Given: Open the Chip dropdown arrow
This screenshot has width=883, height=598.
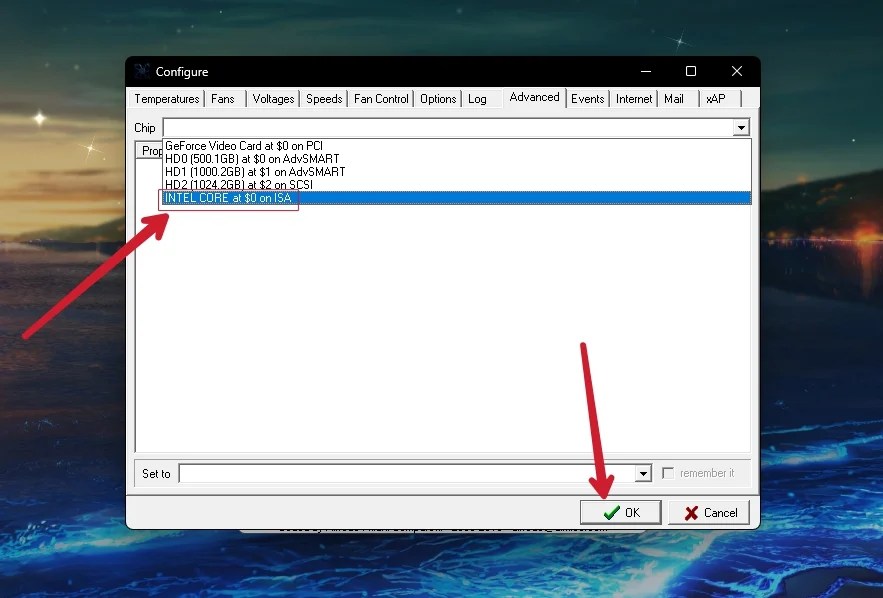Looking at the screenshot, I should tap(741, 127).
